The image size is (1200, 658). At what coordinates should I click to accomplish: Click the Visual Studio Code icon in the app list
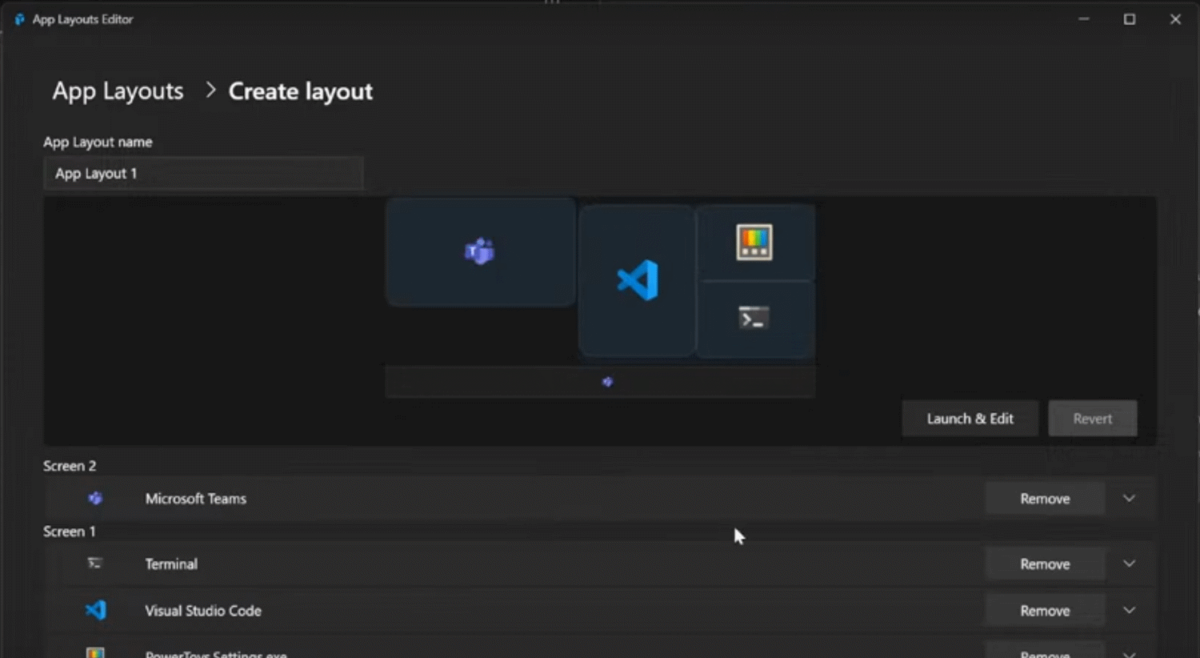point(95,610)
